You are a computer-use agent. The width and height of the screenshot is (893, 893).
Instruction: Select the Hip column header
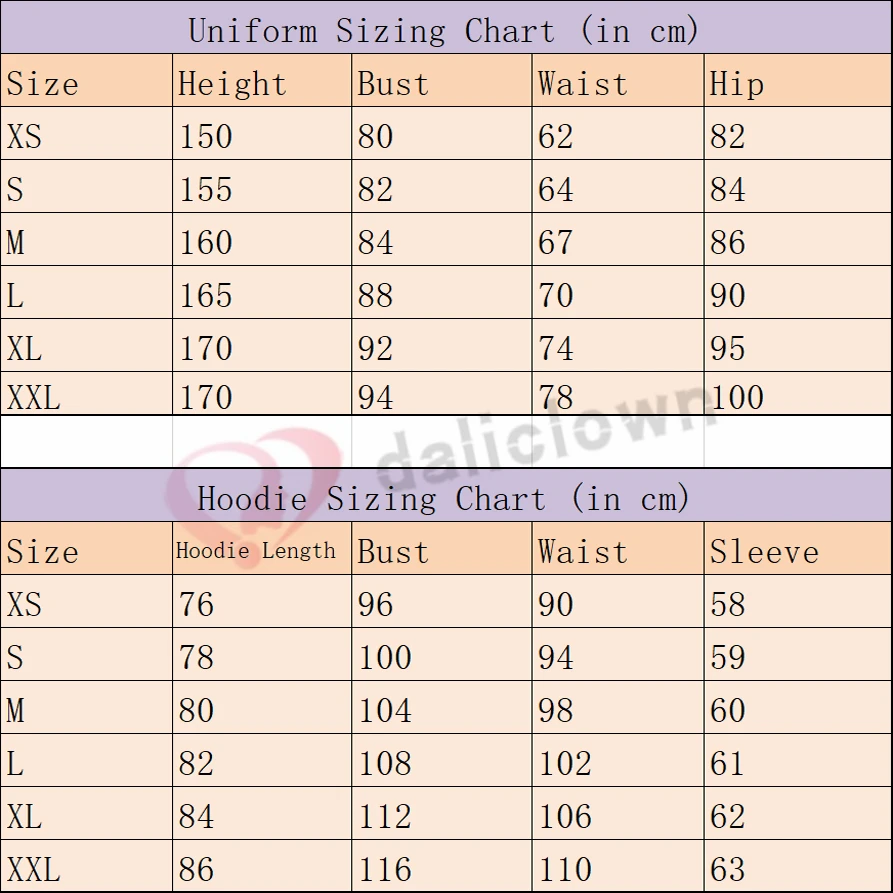pyautogui.click(x=736, y=84)
